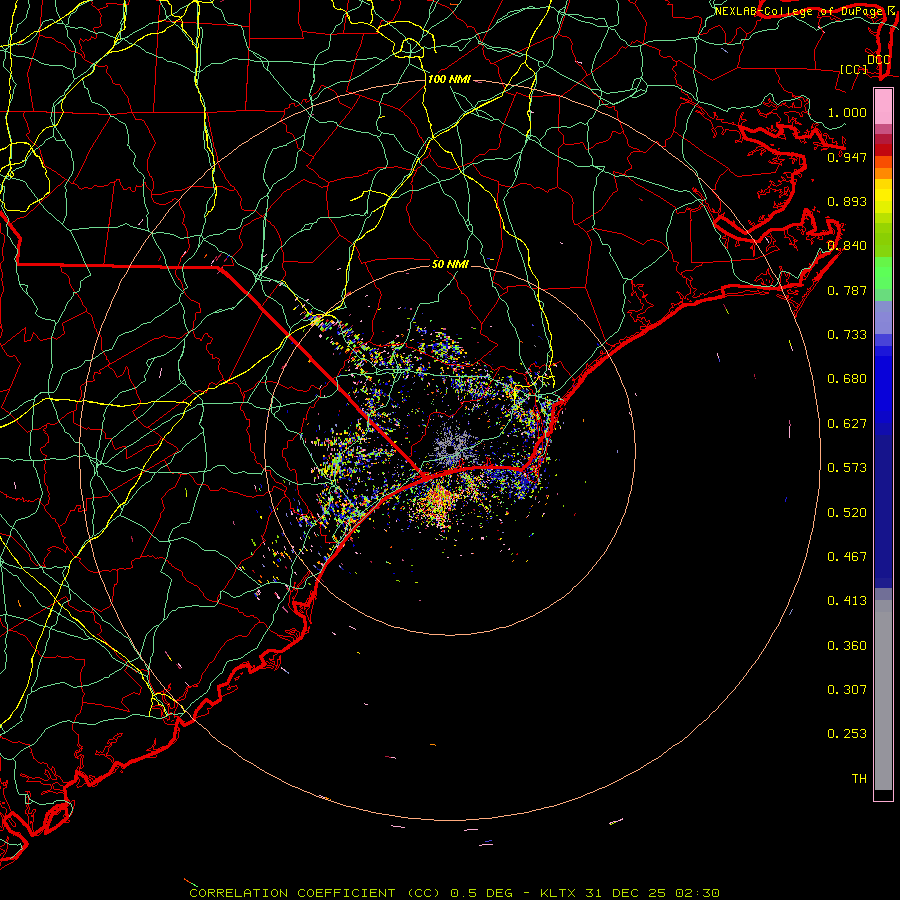Click the 0.413 scale value
900x900 pixels.
click(x=847, y=601)
